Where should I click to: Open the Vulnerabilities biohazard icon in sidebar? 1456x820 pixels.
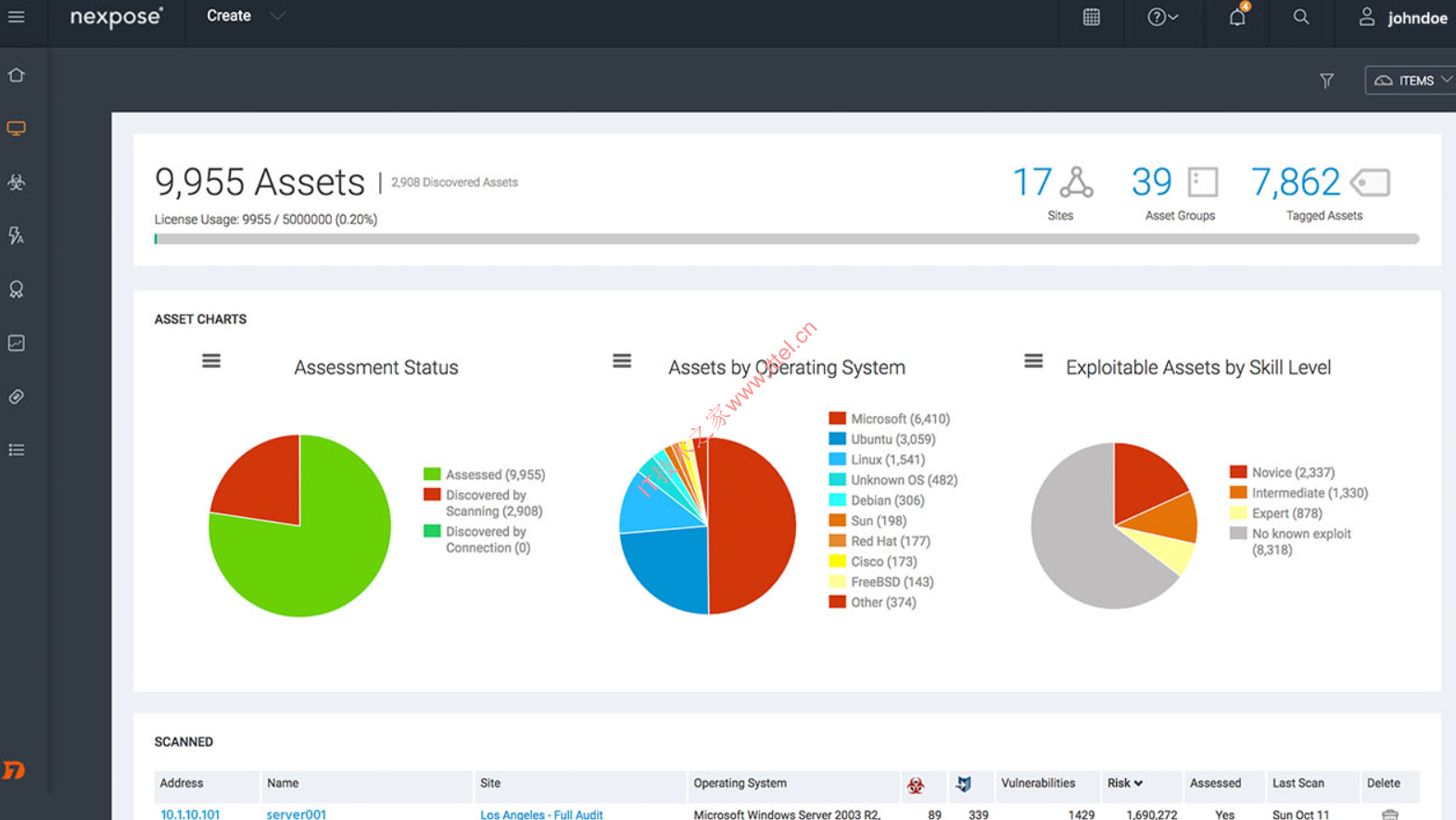[17, 183]
